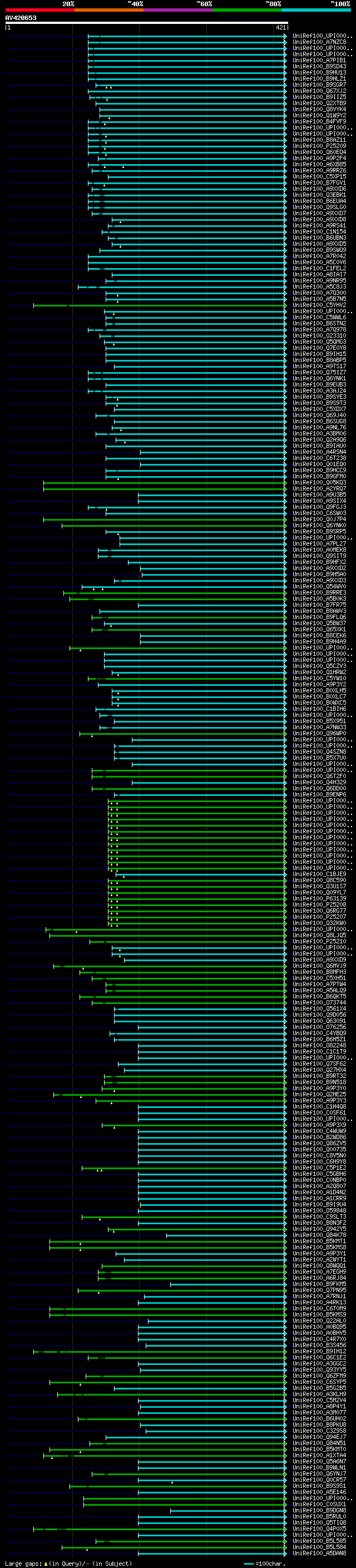Select the UniRef100_Q93YY5 label

click(x=319, y=1369)
